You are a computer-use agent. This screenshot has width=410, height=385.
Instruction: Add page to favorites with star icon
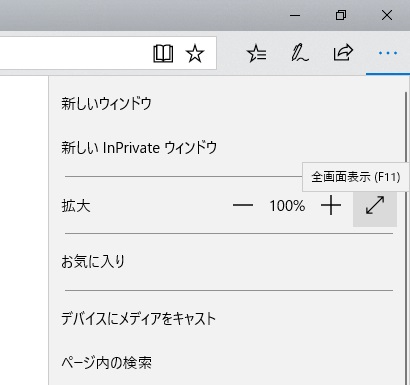pos(195,53)
